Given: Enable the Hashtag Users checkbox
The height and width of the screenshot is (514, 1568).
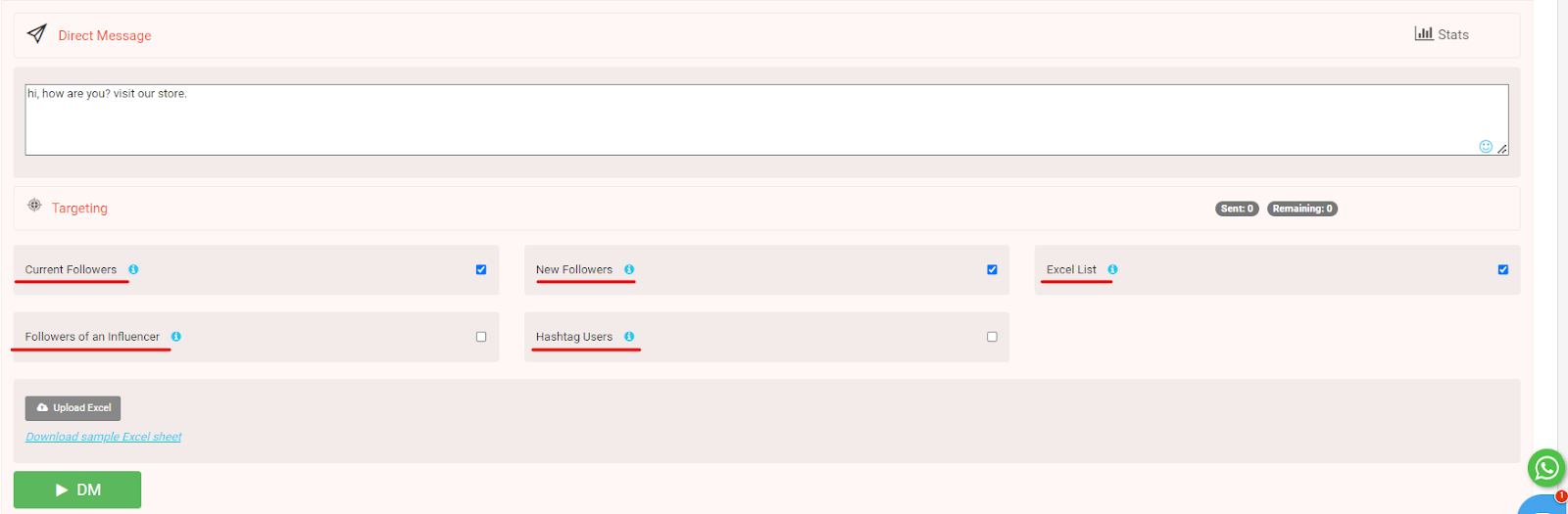Looking at the screenshot, I should point(992,337).
